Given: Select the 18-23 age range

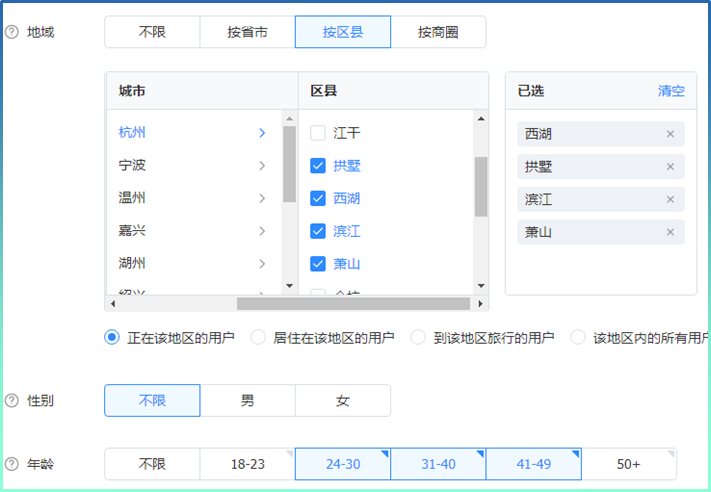Looking at the screenshot, I should (x=248, y=464).
